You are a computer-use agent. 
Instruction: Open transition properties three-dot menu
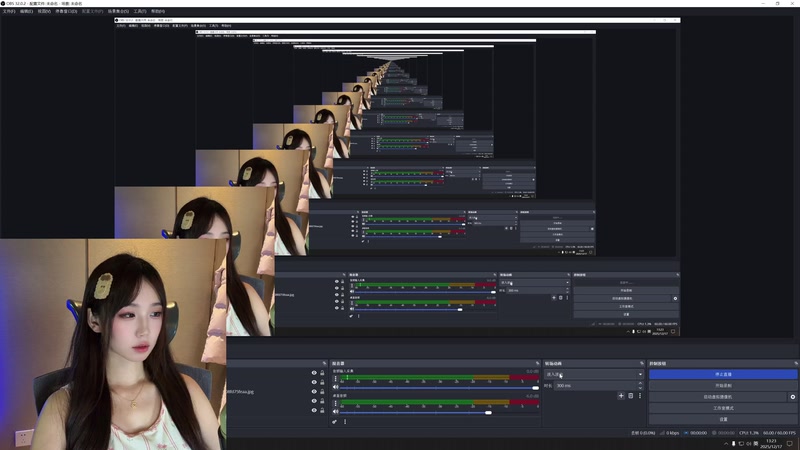pos(640,395)
